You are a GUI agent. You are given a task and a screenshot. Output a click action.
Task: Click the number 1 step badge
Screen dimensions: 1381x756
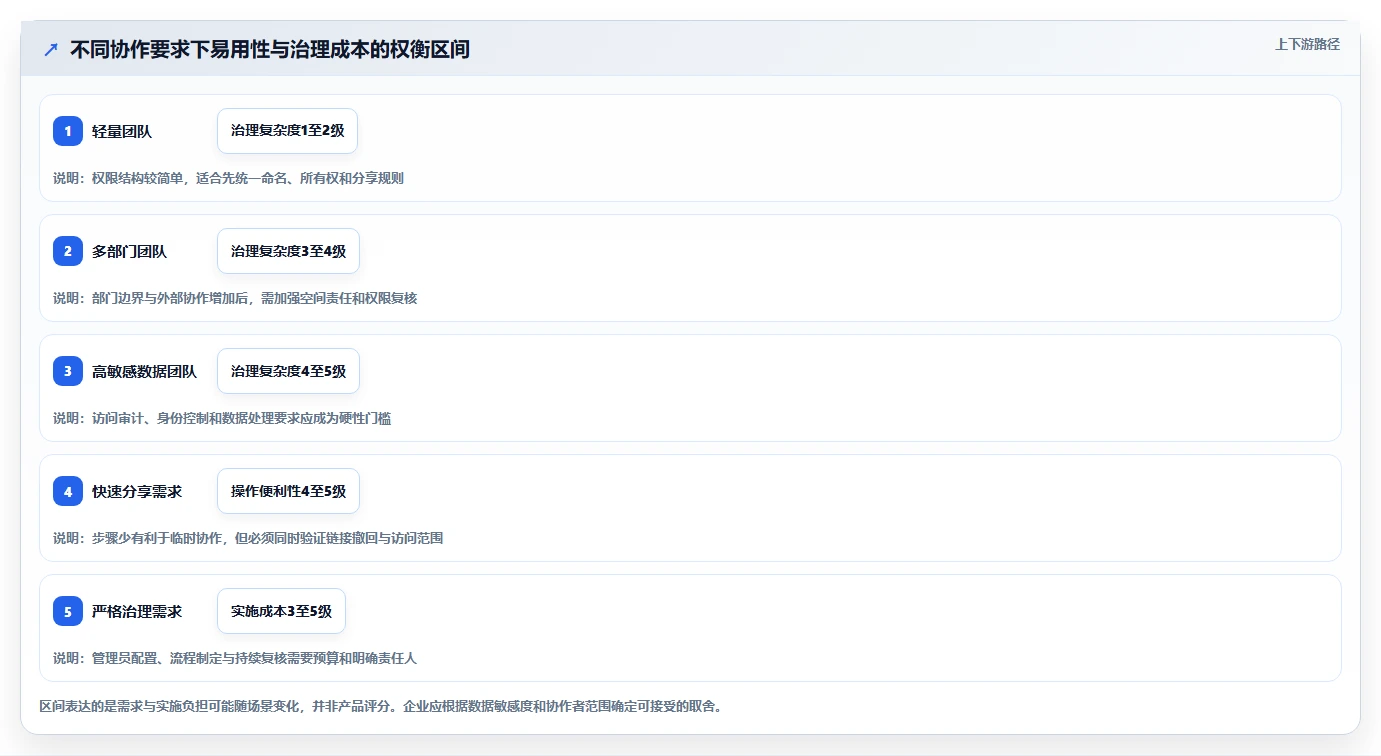coord(68,131)
